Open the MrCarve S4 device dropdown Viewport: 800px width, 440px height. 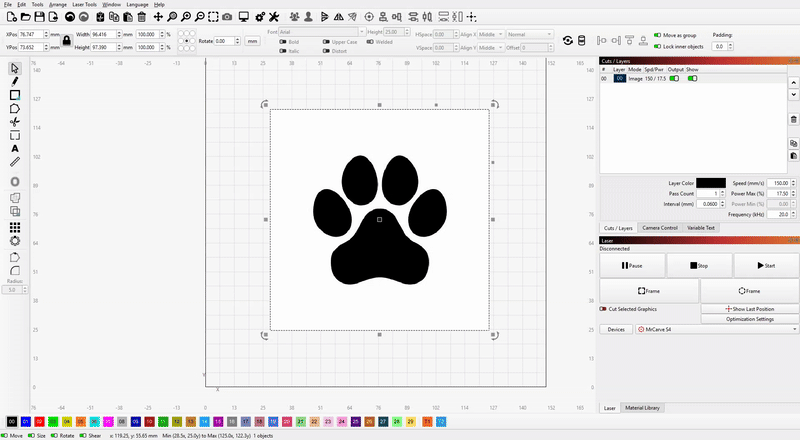[717, 329]
